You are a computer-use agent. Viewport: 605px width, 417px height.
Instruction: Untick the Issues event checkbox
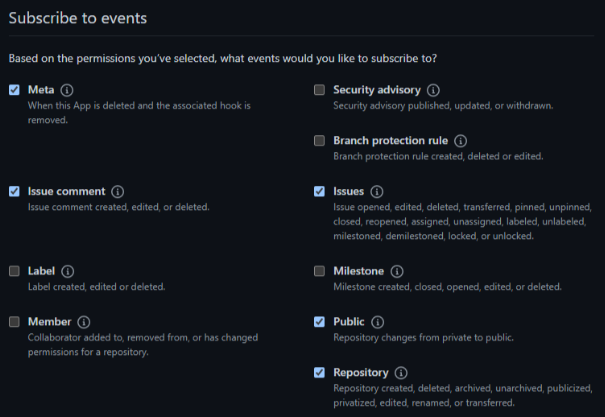tap(319, 191)
